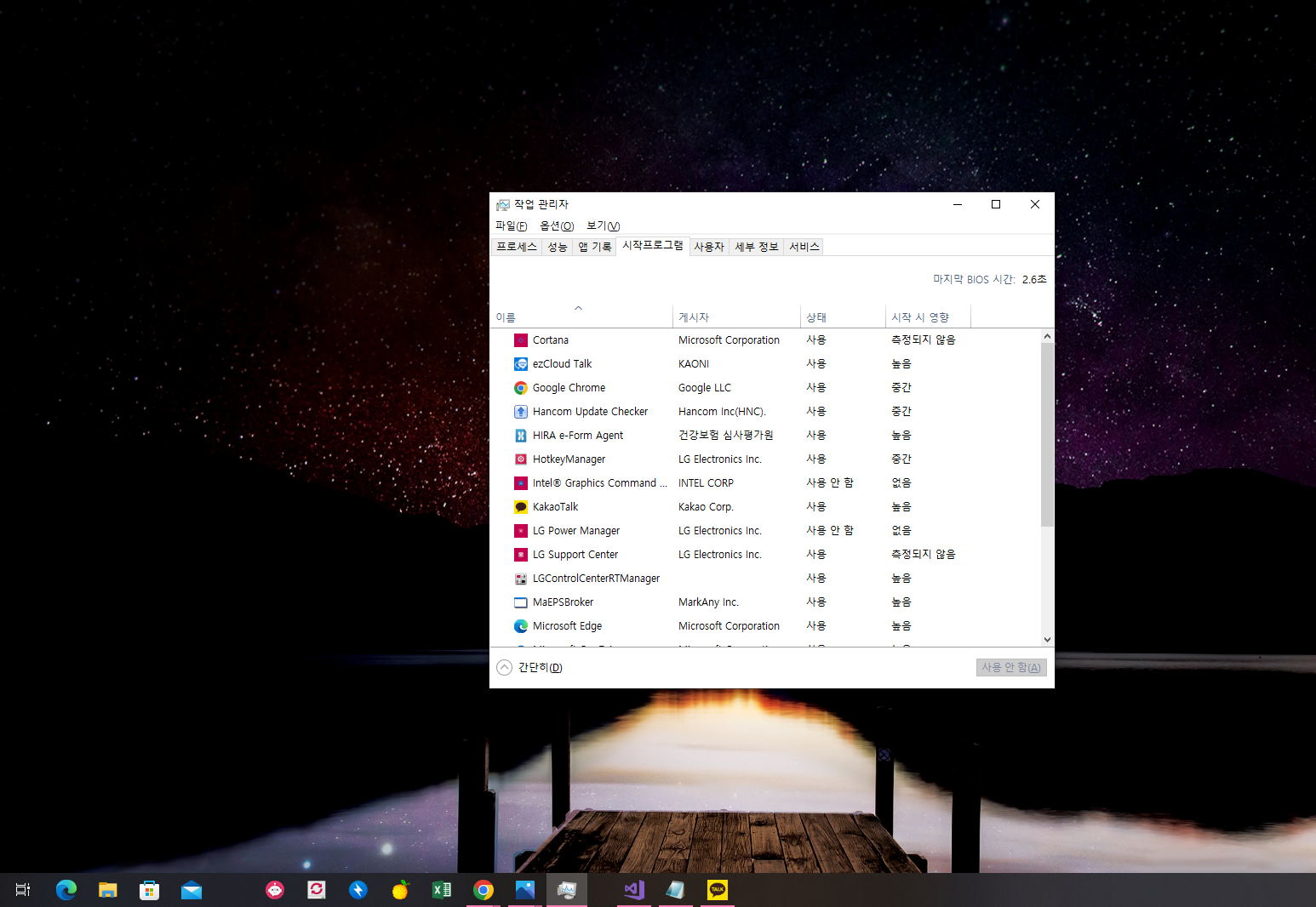Image resolution: width=1316 pixels, height=907 pixels.
Task: Select the HIRA e-Form Agent name
Action: point(578,436)
